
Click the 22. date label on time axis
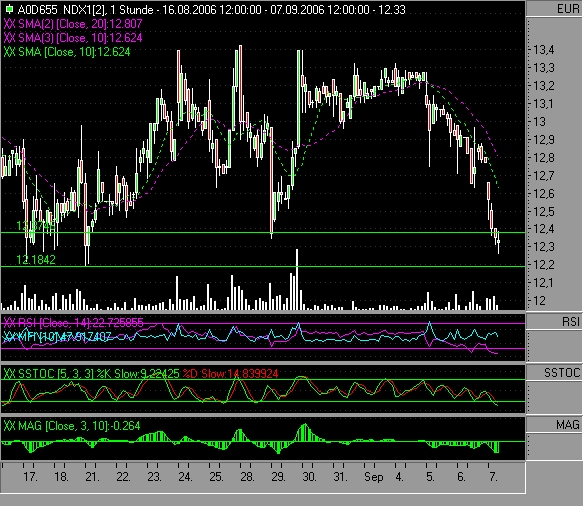[x=123, y=477]
